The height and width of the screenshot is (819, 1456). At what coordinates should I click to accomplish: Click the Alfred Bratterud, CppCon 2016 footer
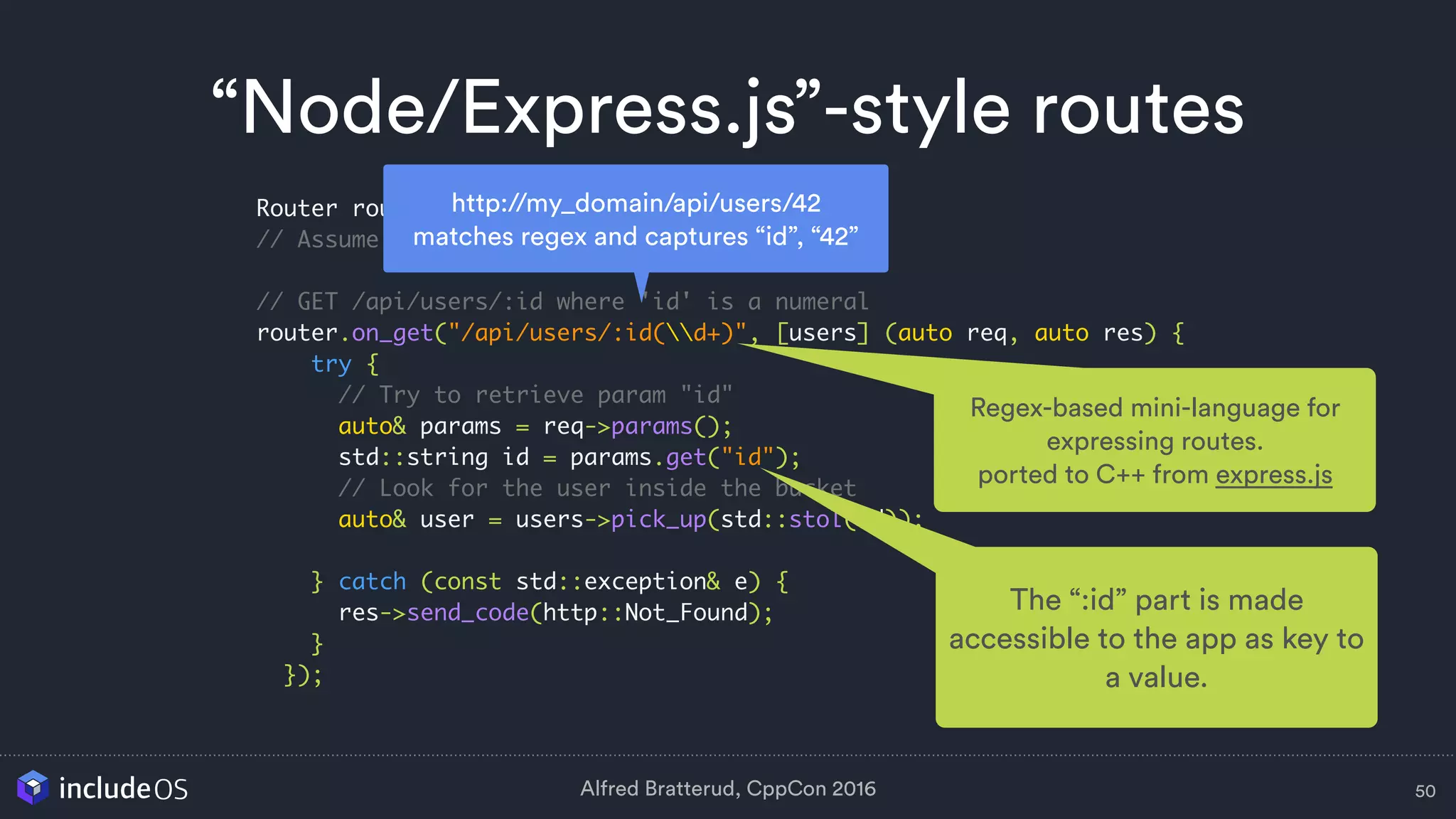pos(728,788)
